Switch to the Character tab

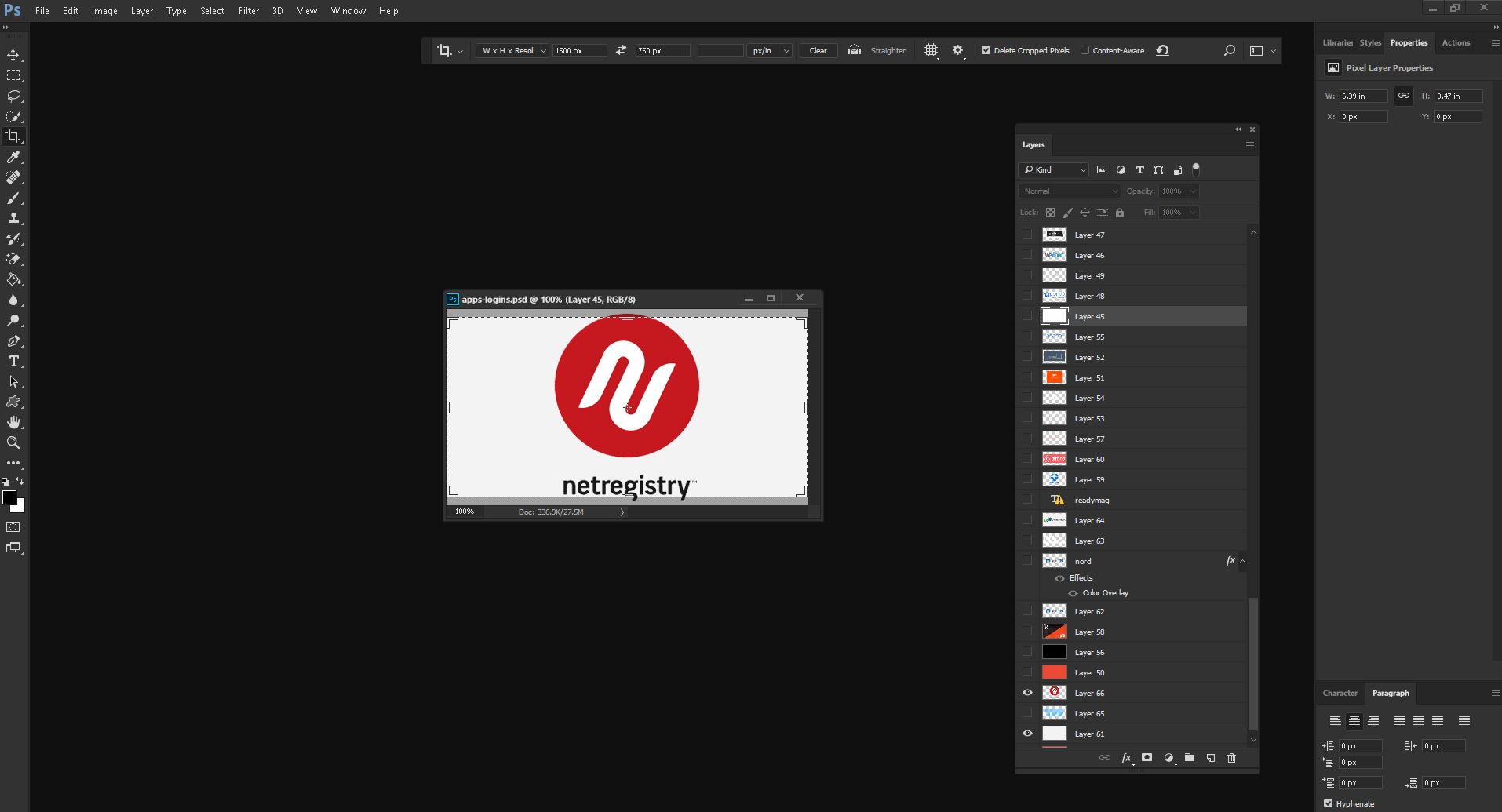click(1340, 693)
